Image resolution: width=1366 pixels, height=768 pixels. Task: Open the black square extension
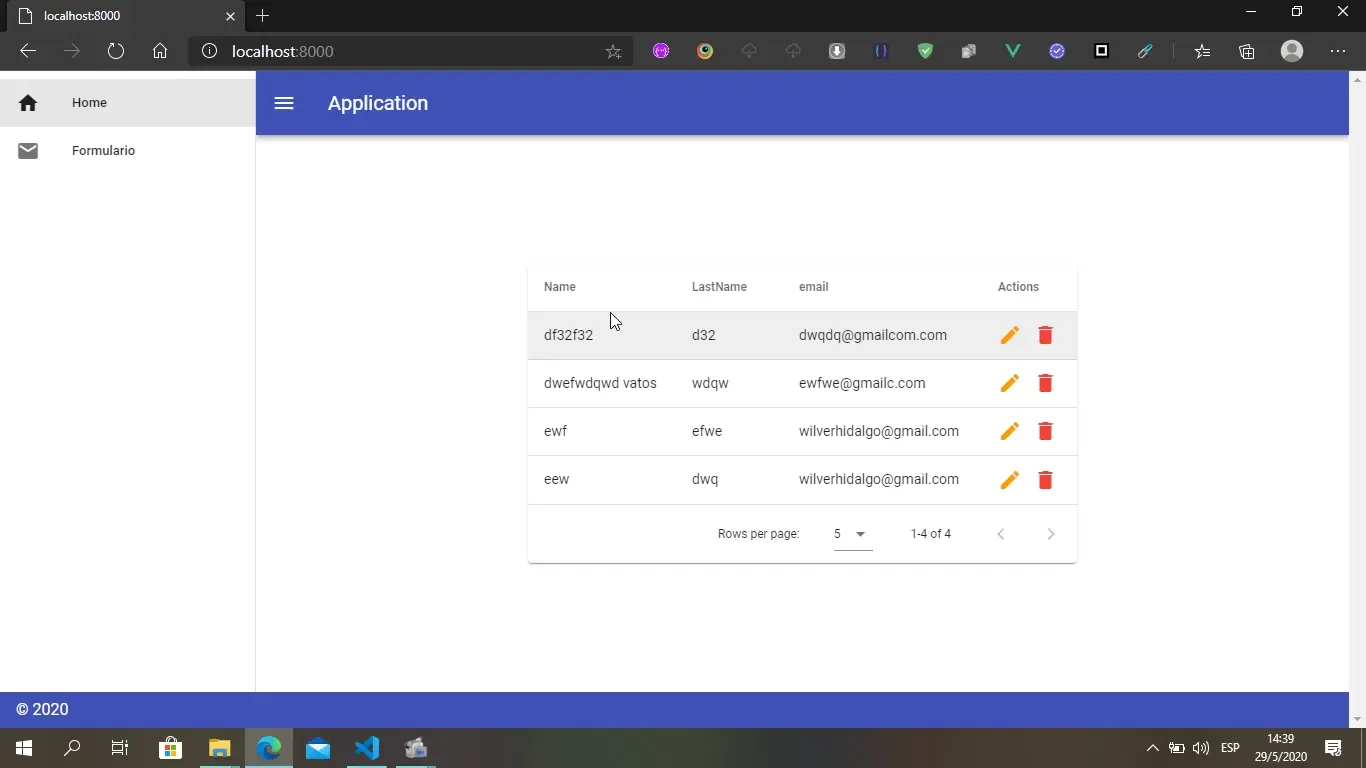[x=1101, y=51]
